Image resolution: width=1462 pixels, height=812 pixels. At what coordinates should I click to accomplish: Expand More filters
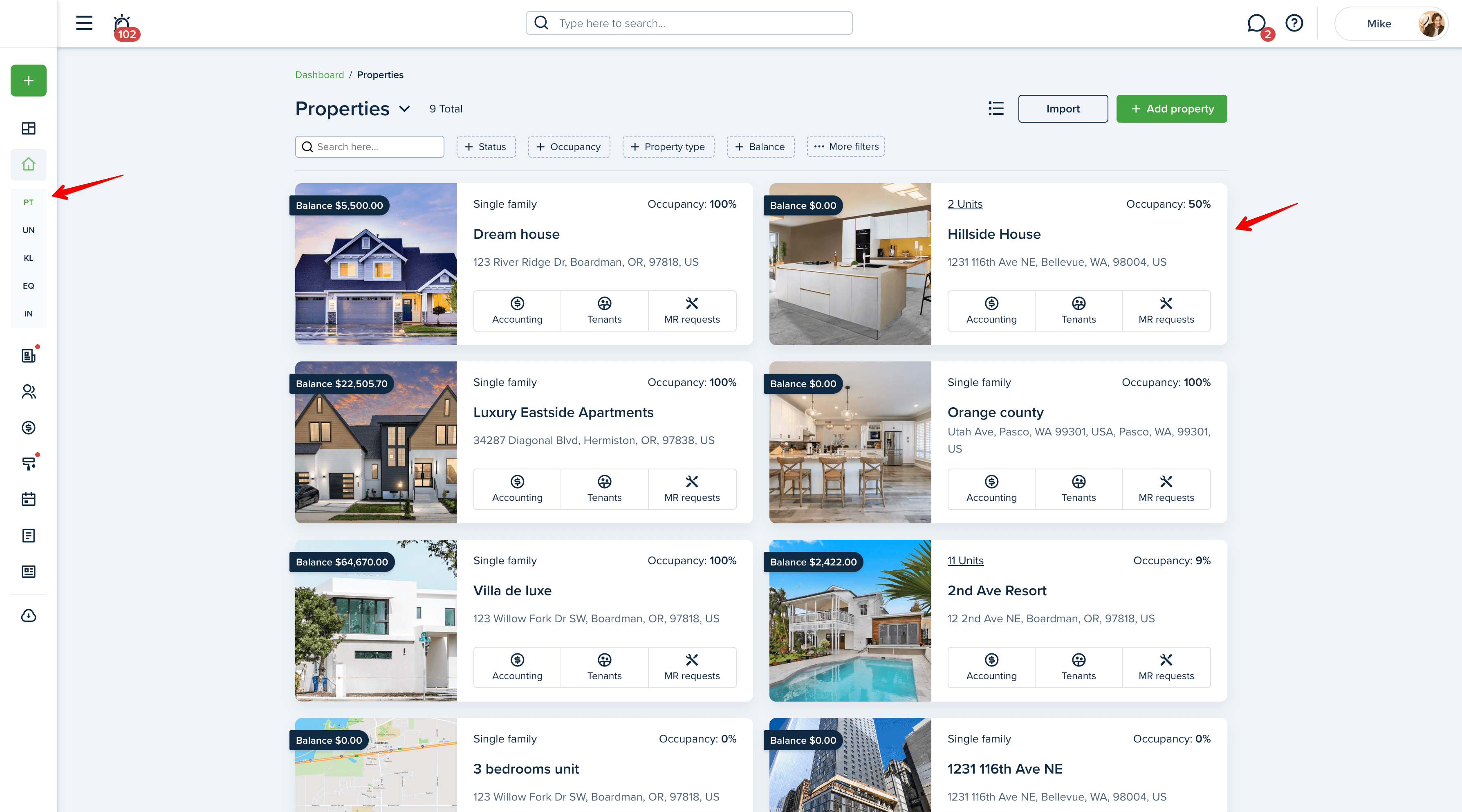pyautogui.click(x=845, y=146)
